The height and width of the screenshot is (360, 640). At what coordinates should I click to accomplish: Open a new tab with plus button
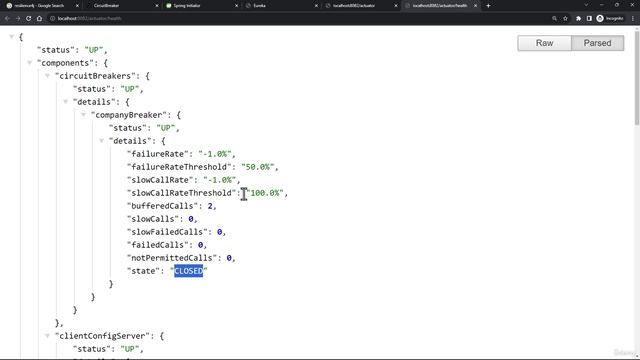[x=488, y=6]
